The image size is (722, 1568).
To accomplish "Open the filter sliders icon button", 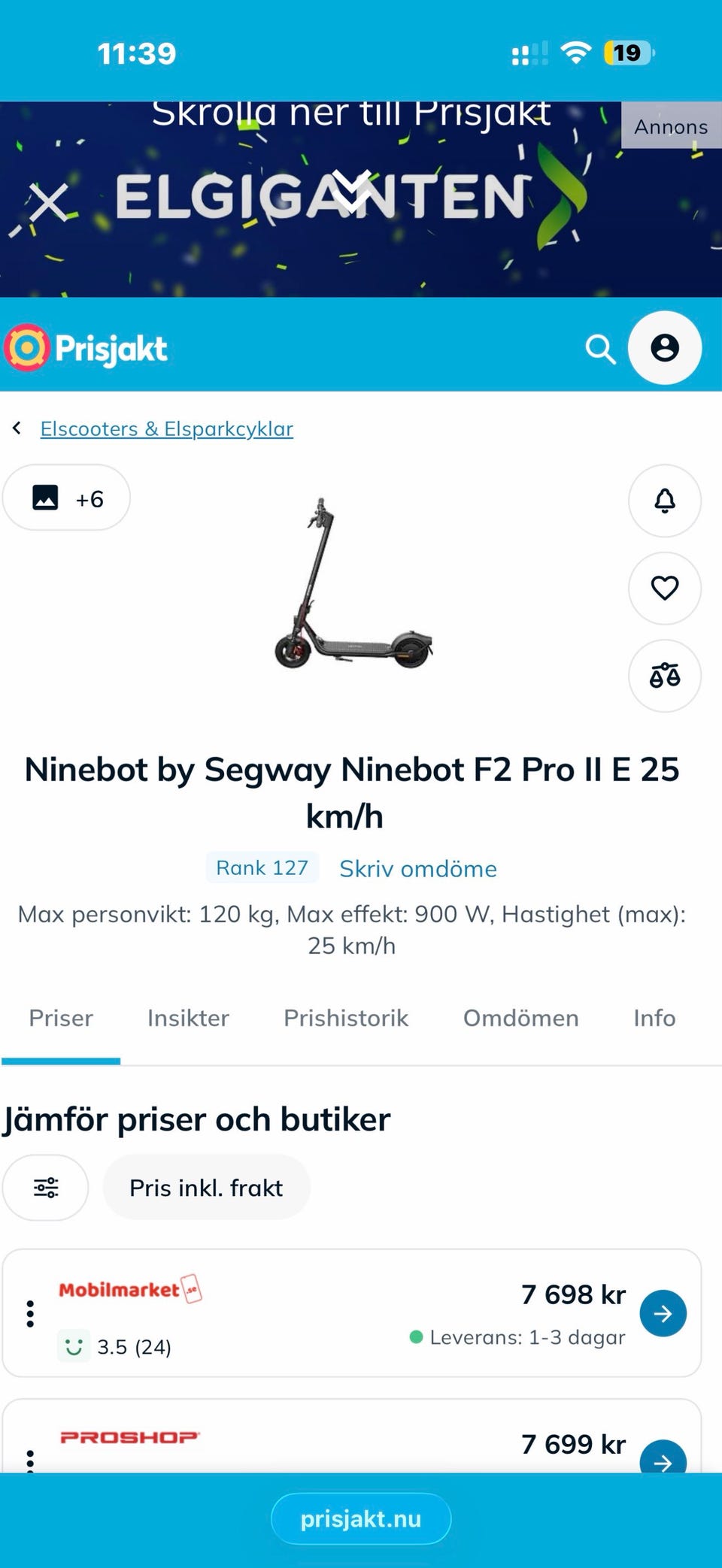I will point(46,1188).
